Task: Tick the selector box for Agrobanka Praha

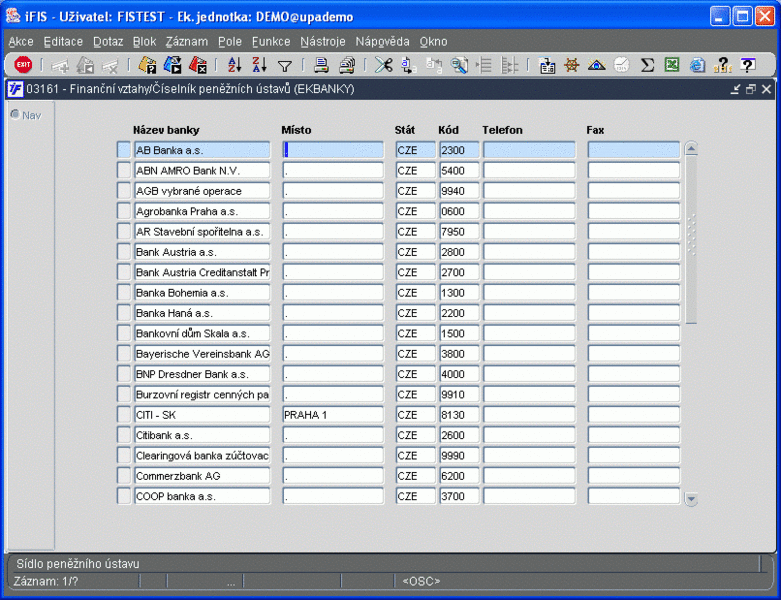Action: [x=124, y=211]
